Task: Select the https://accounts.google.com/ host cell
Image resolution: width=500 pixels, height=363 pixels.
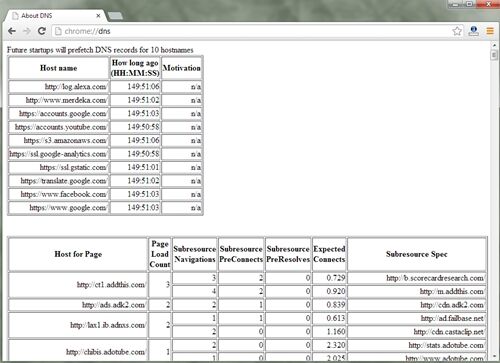Action: [x=59, y=114]
